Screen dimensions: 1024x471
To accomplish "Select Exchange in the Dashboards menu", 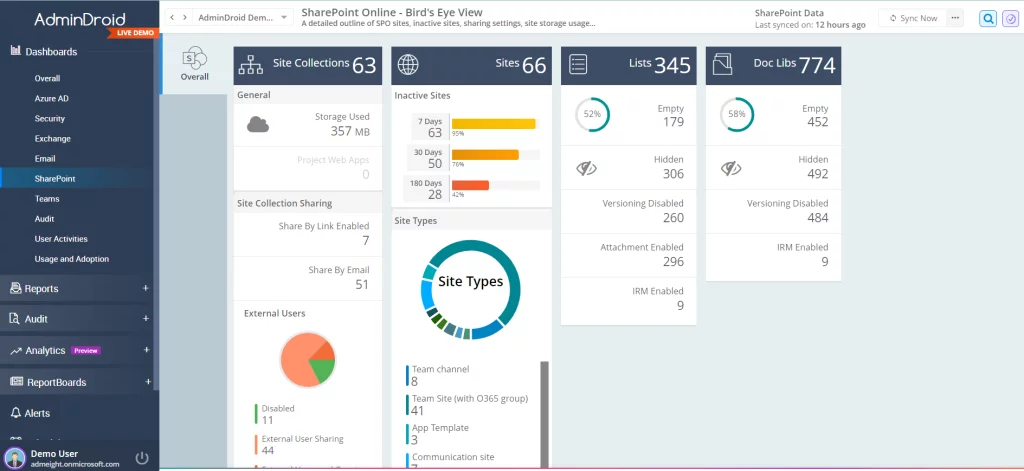I will pos(52,139).
